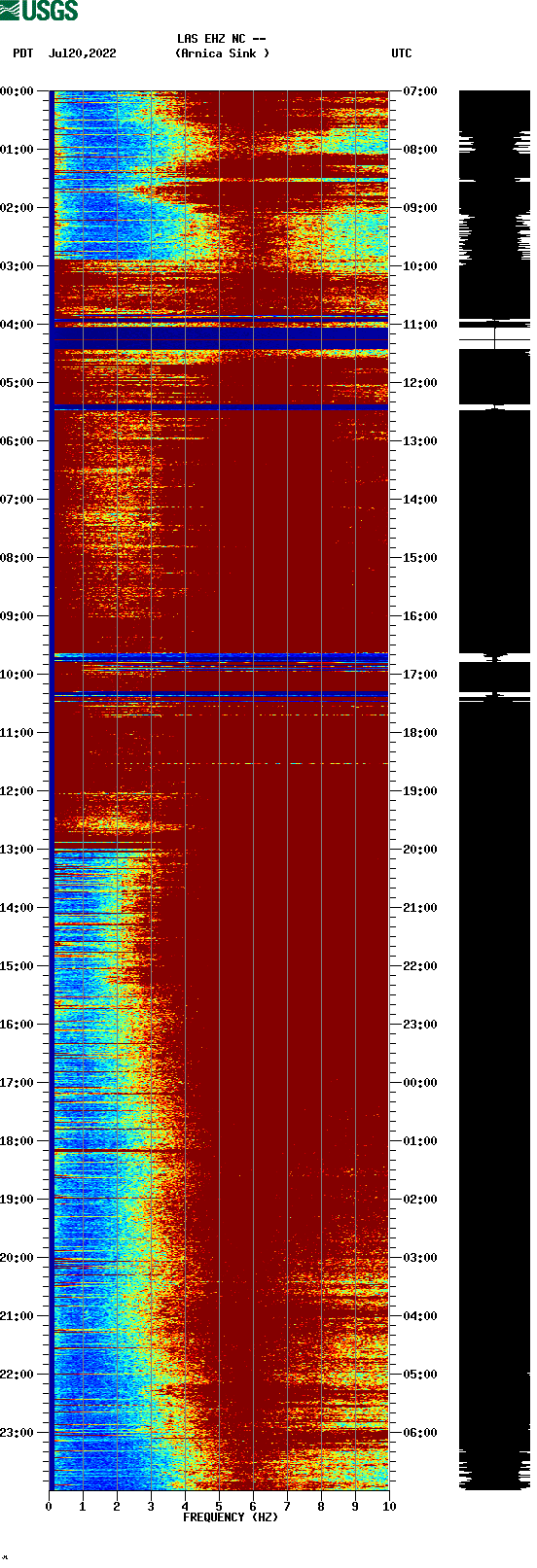537x1568 pixels.
Task: Click the date 'Jul20,2022'
Action: [82, 53]
